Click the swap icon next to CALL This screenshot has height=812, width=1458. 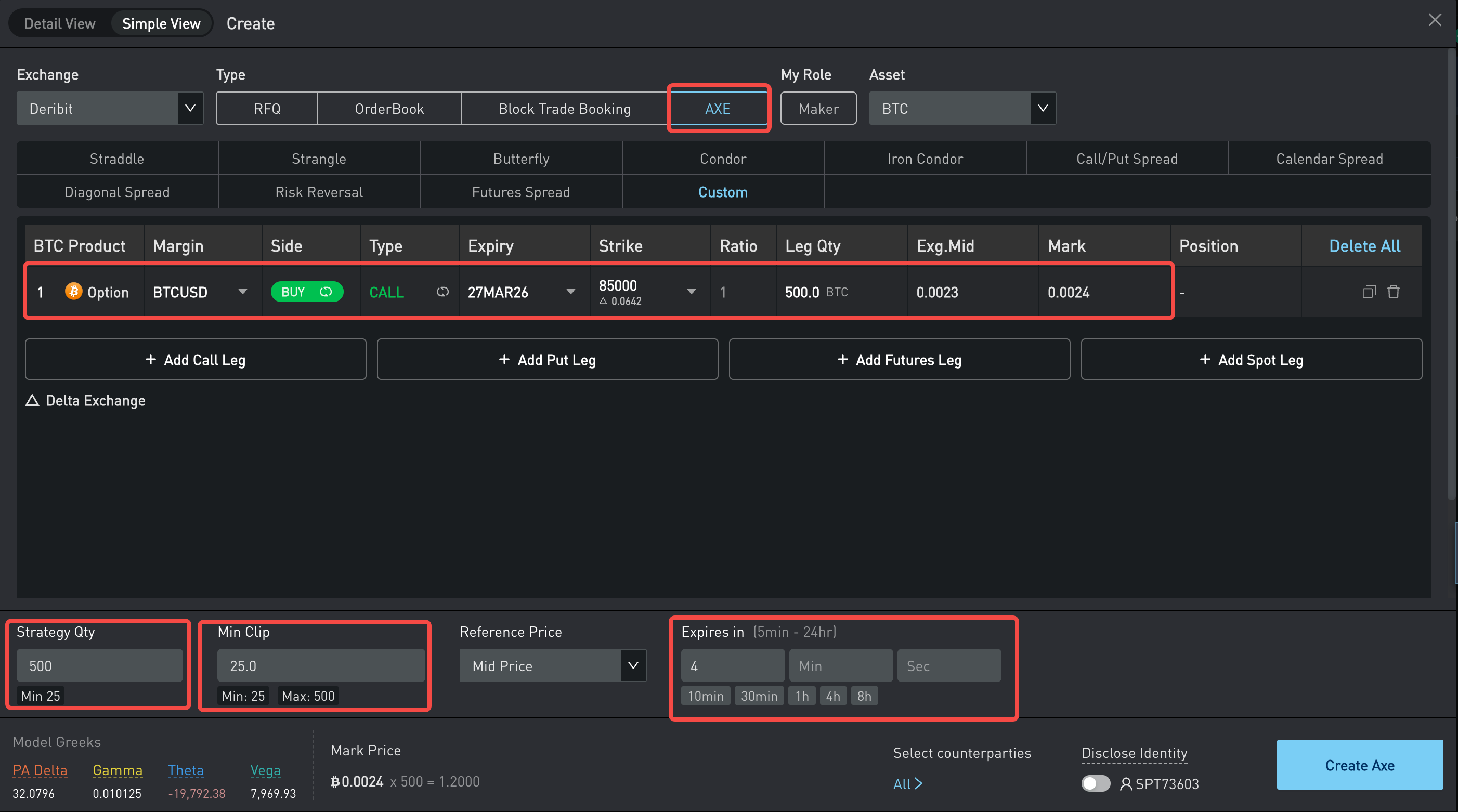tap(442, 292)
